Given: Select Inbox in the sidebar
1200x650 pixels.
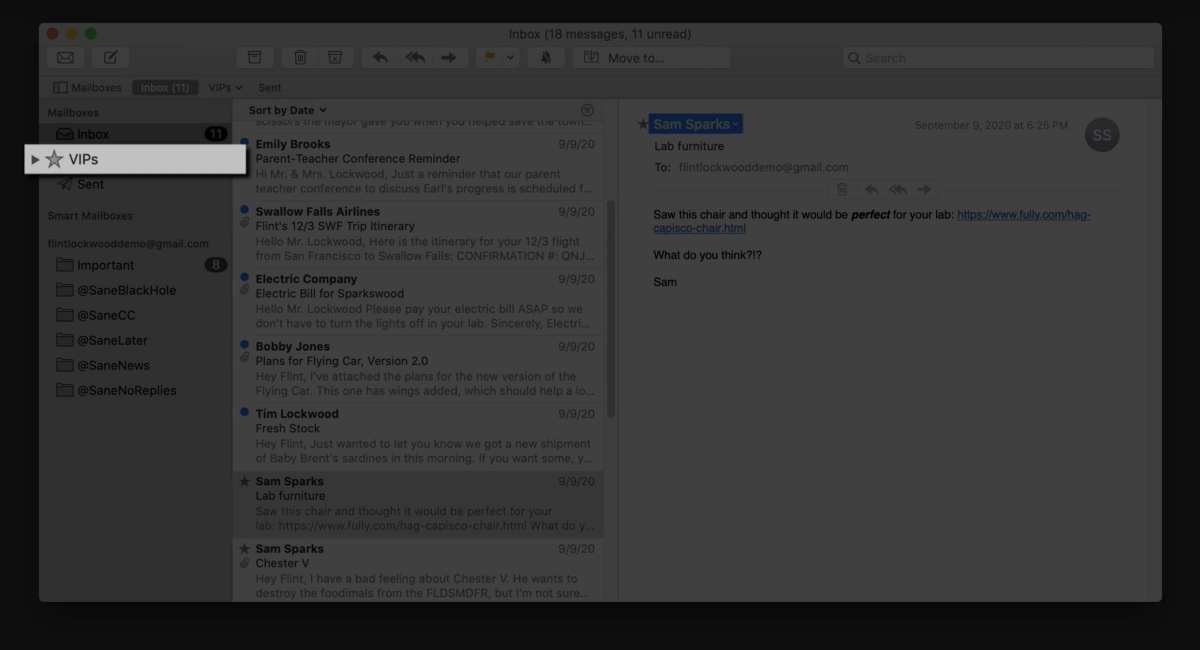Looking at the screenshot, I should [135, 134].
